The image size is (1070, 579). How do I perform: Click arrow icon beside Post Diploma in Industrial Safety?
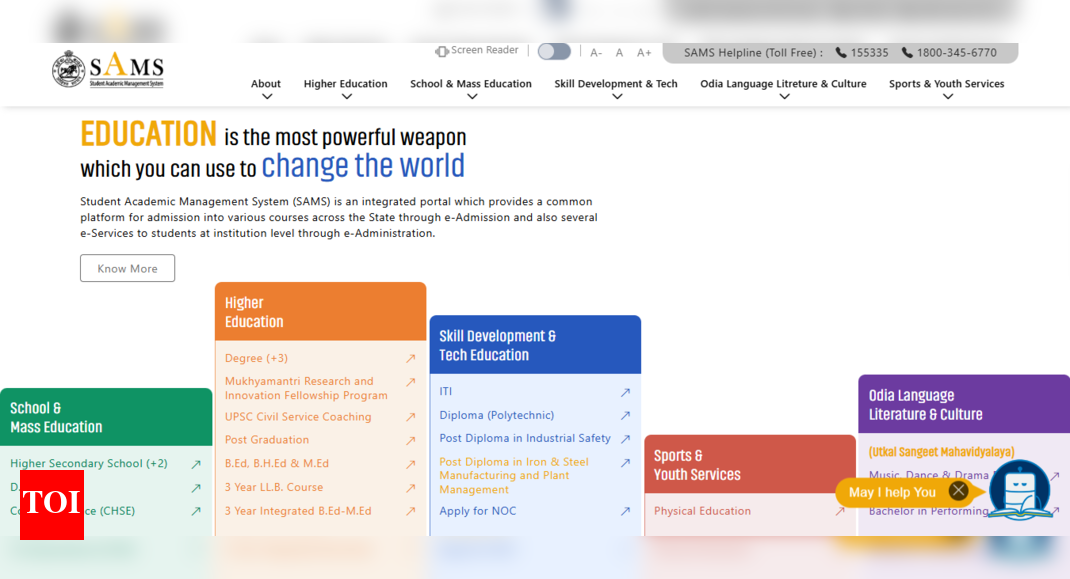(625, 439)
